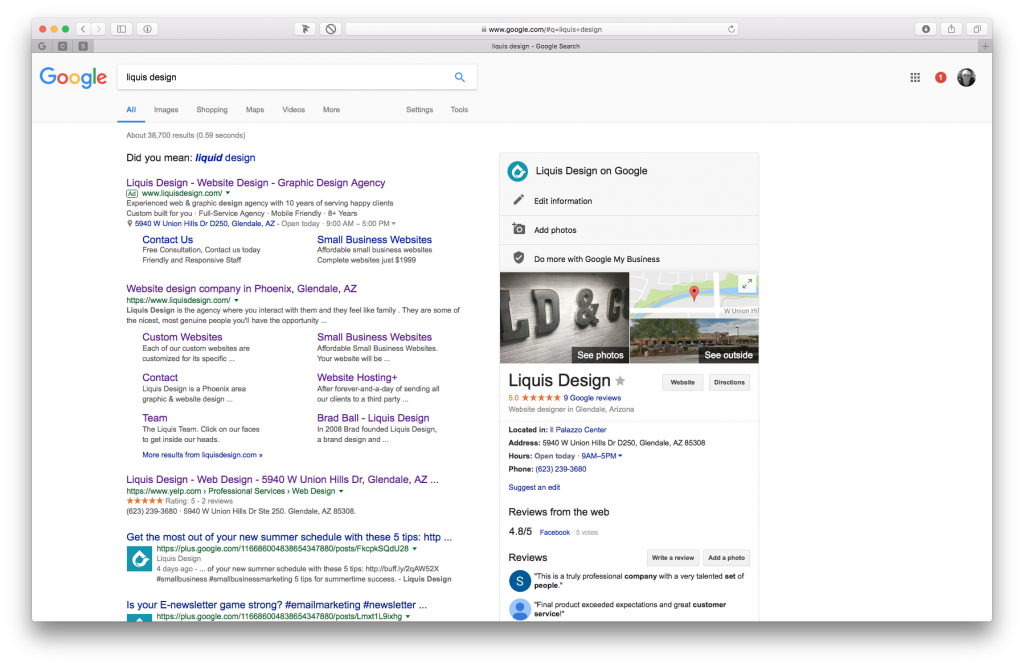Image resolution: width=1024 pixels, height=667 pixels.
Task: Open the Settings menu item
Action: pyautogui.click(x=419, y=110)
